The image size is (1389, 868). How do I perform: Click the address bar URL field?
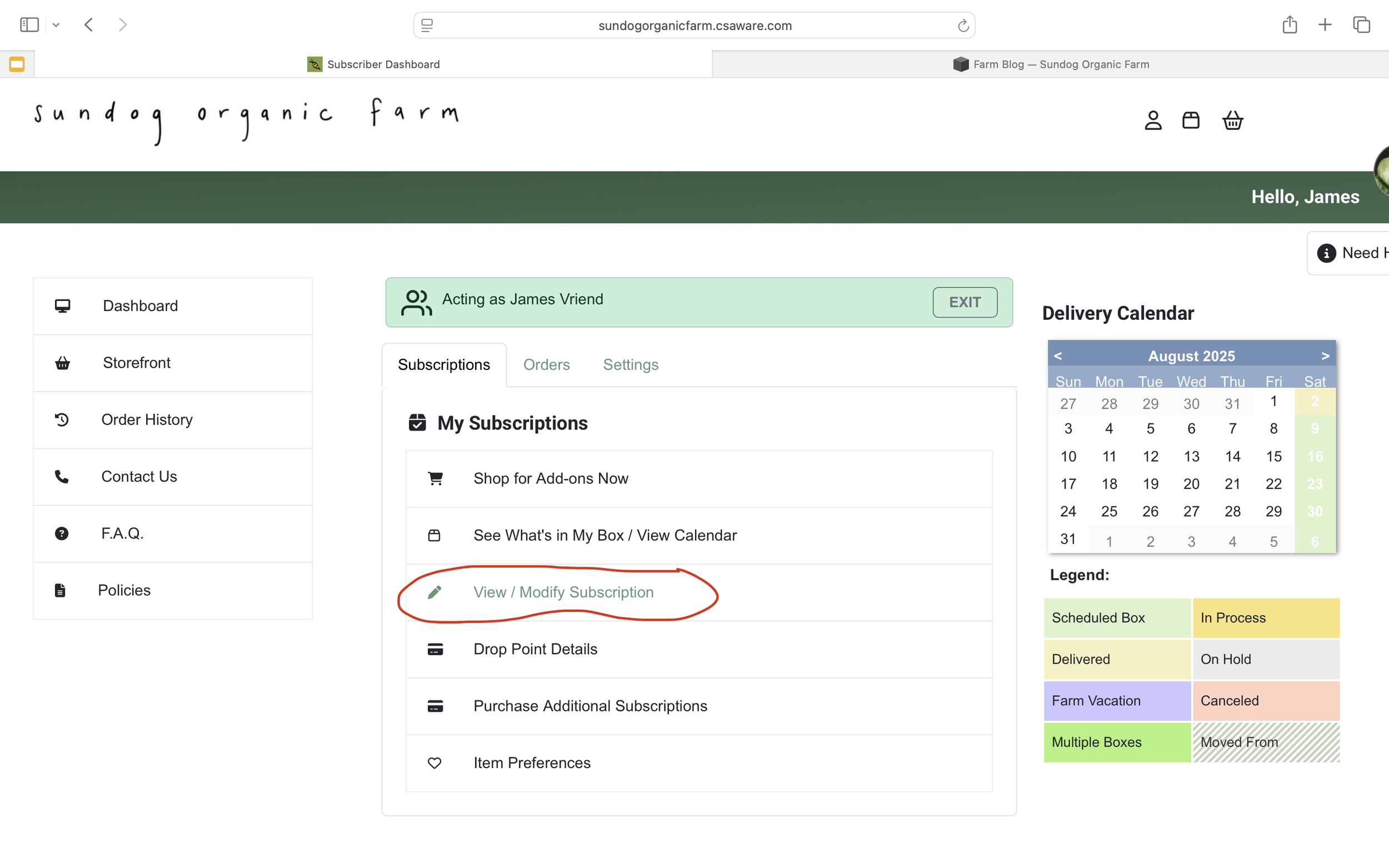[x=694, y=26]
